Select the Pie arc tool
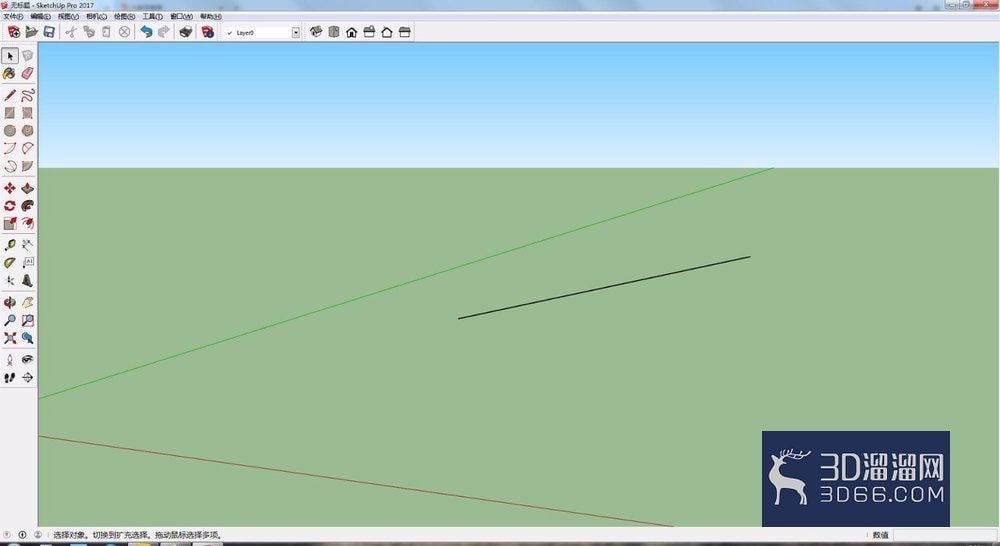 tap(27, 166)
